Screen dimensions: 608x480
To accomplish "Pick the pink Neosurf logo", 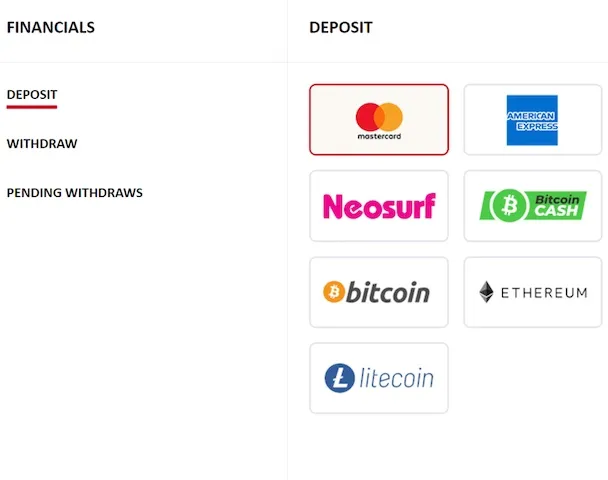I will point(379,206).
